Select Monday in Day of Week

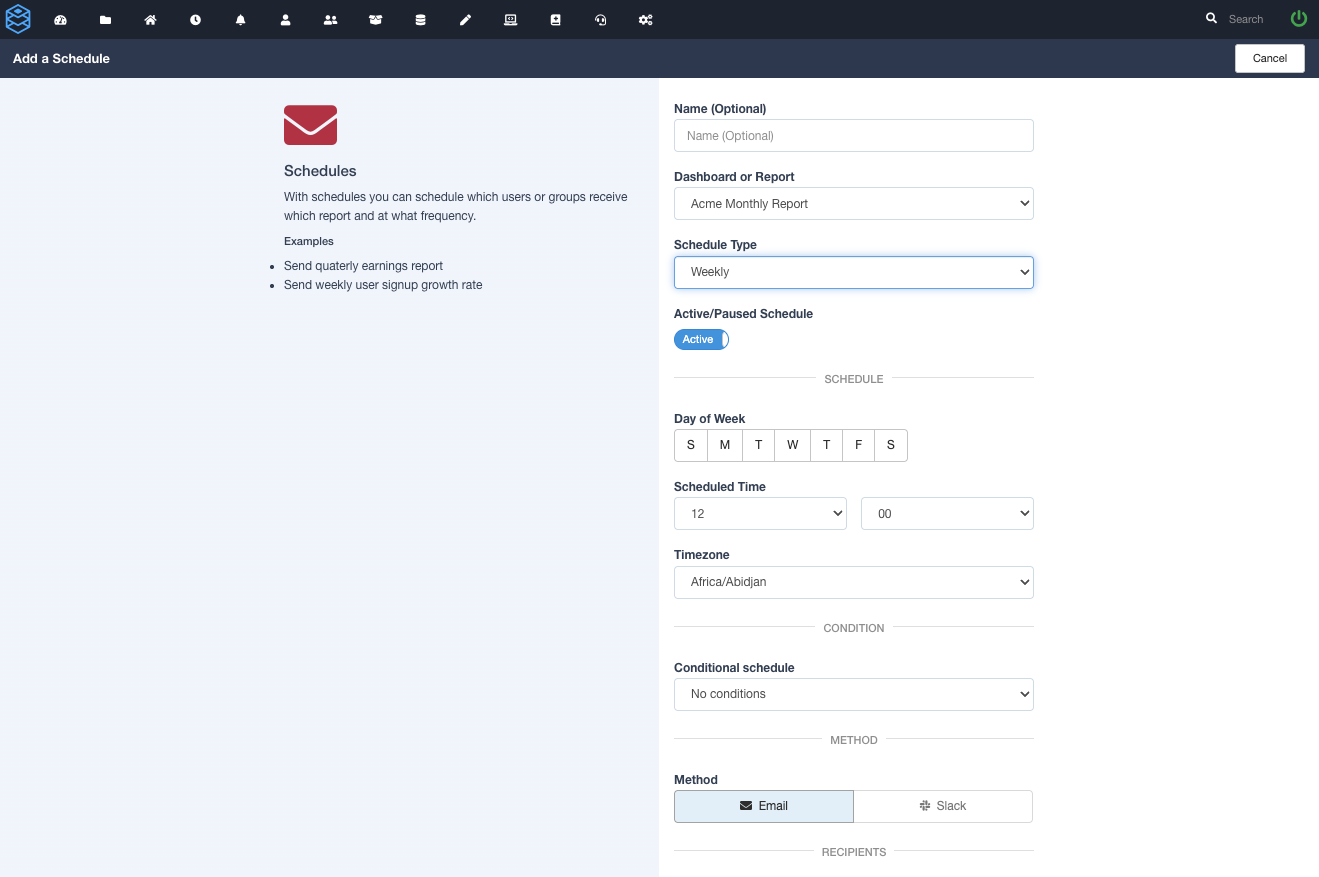pyautogui.click(x=724, y=445)
